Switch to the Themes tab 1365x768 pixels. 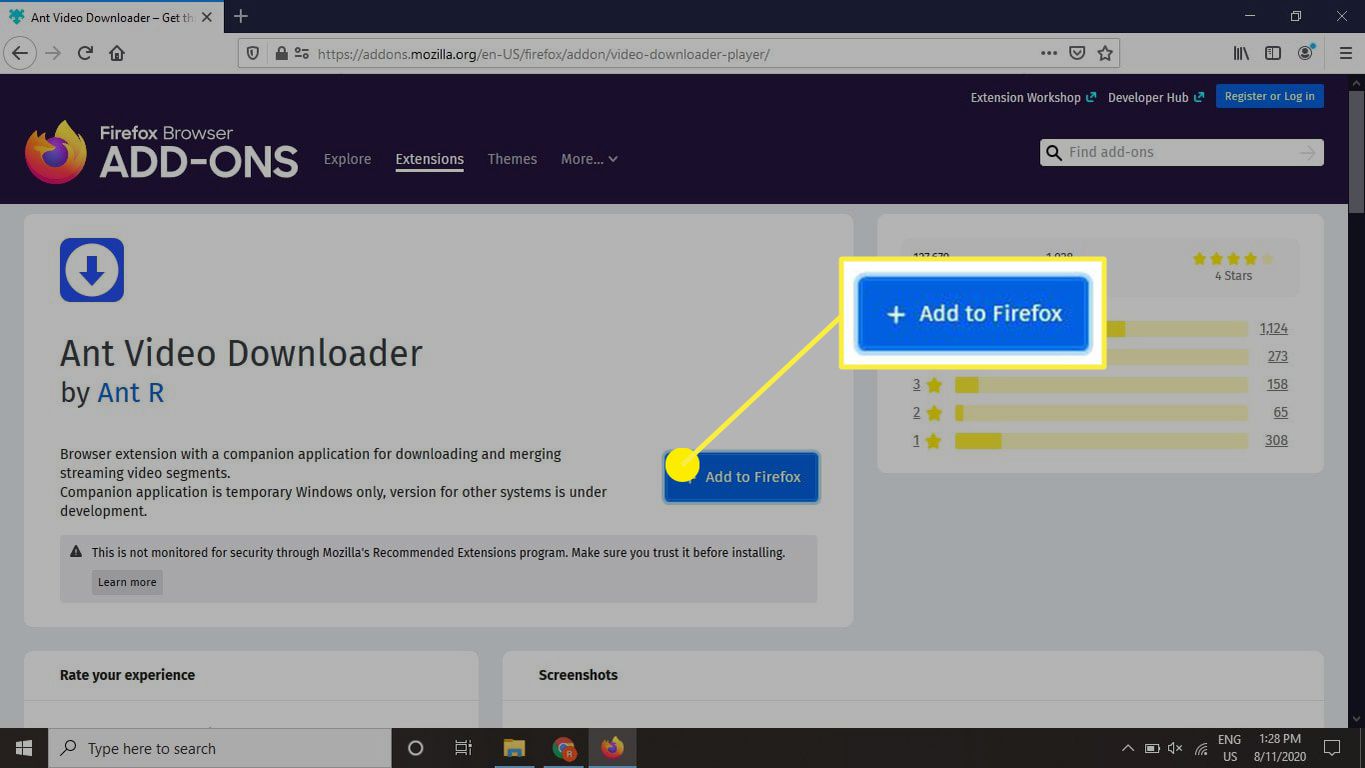coord(512,159)
